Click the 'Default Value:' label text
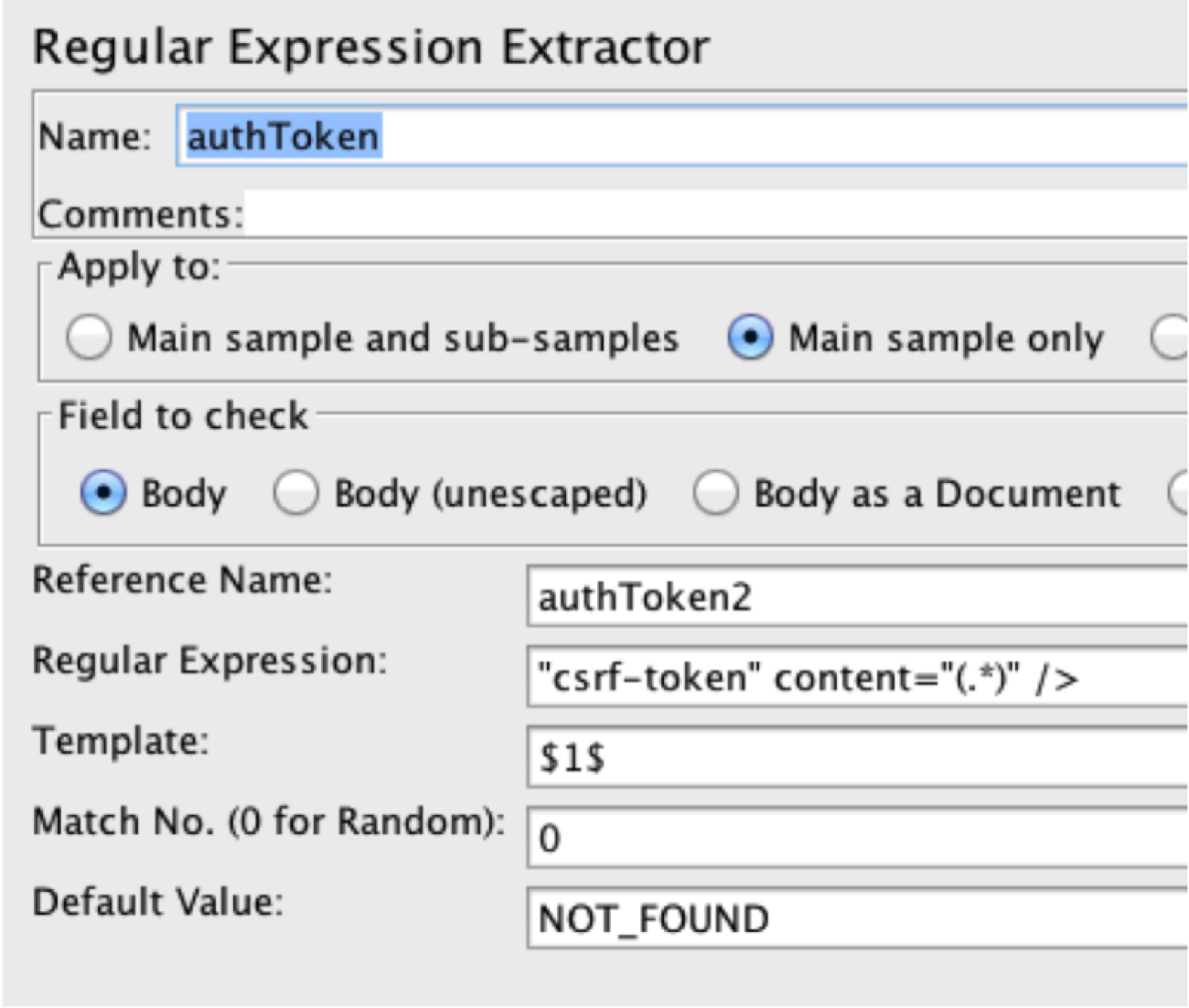 (157, 902)
